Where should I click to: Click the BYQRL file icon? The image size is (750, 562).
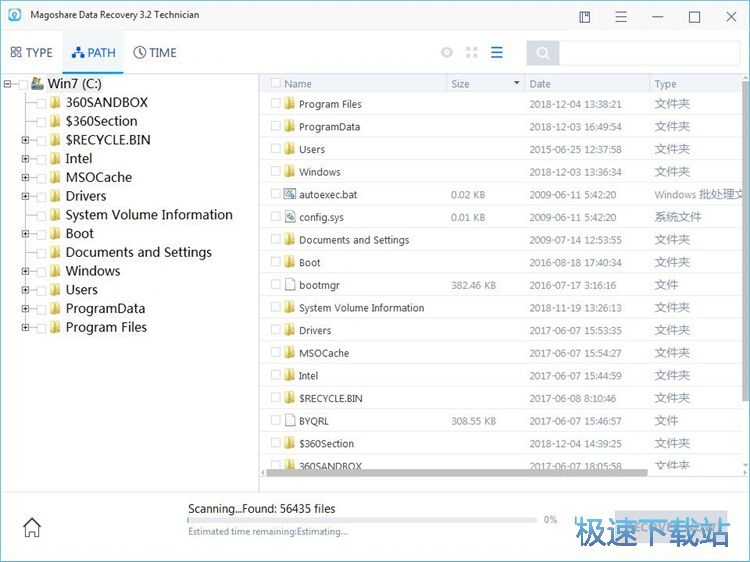point(289,420)
